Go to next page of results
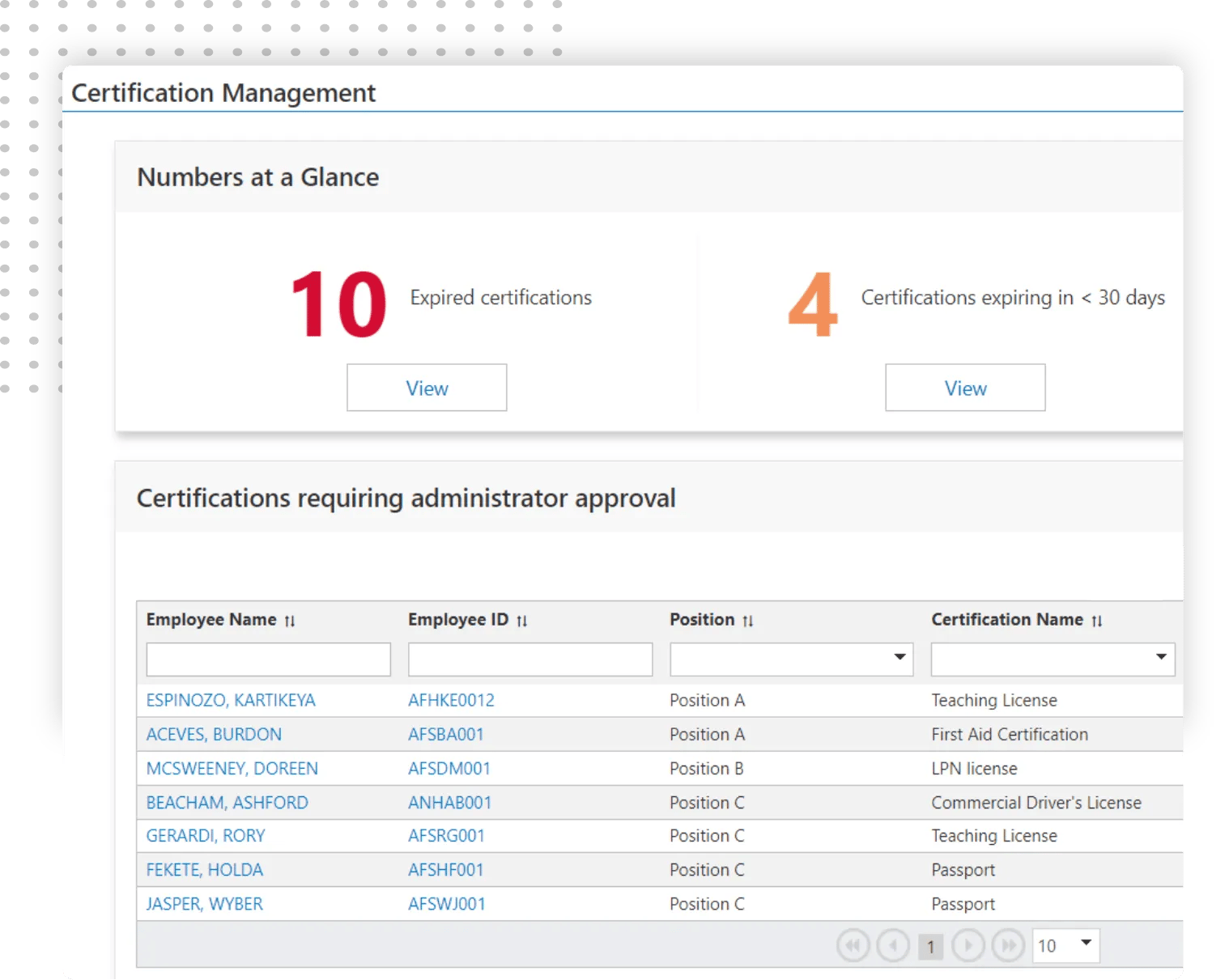Image resolution: width=1229 pixels, height=980 pixels. pos(967,945)
